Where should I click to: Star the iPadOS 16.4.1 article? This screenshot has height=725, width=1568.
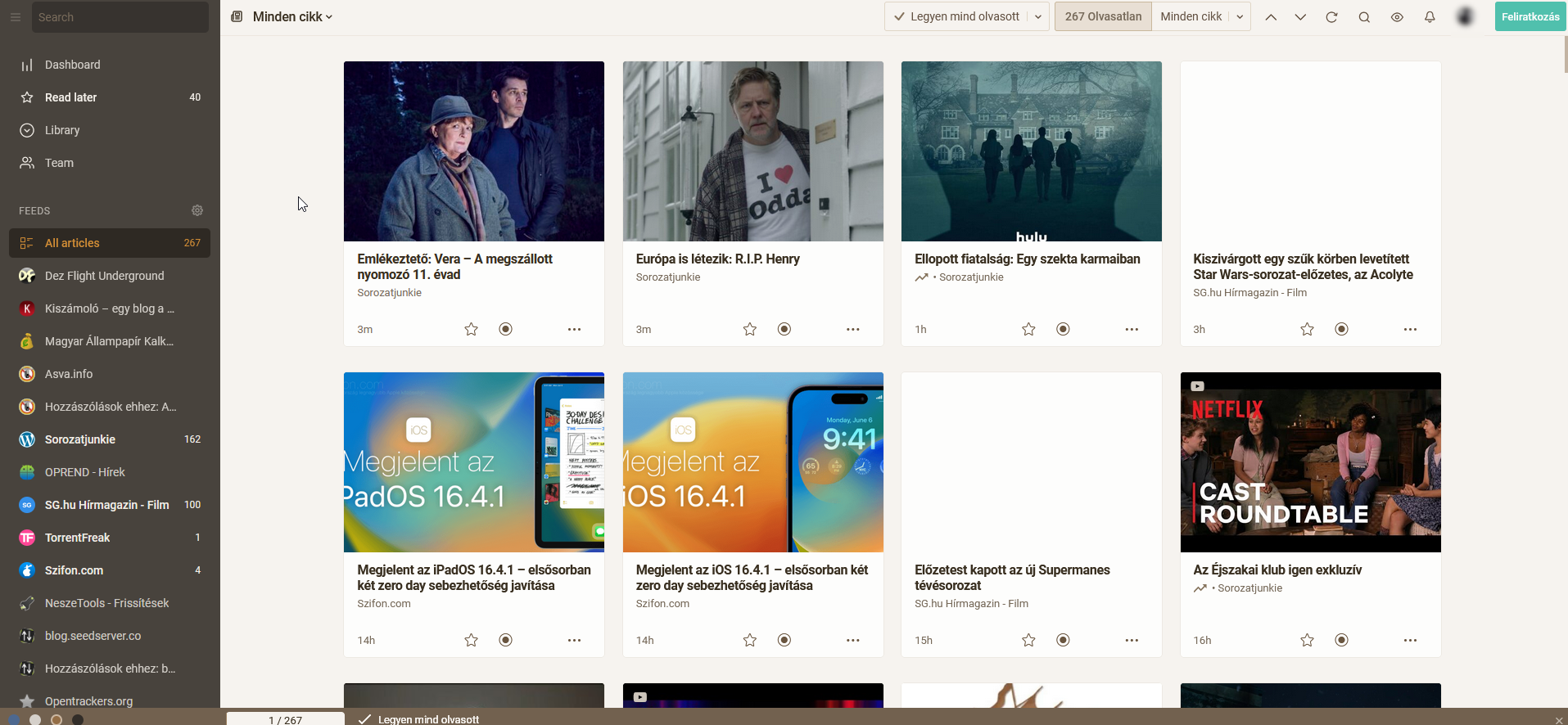[471, 640]
